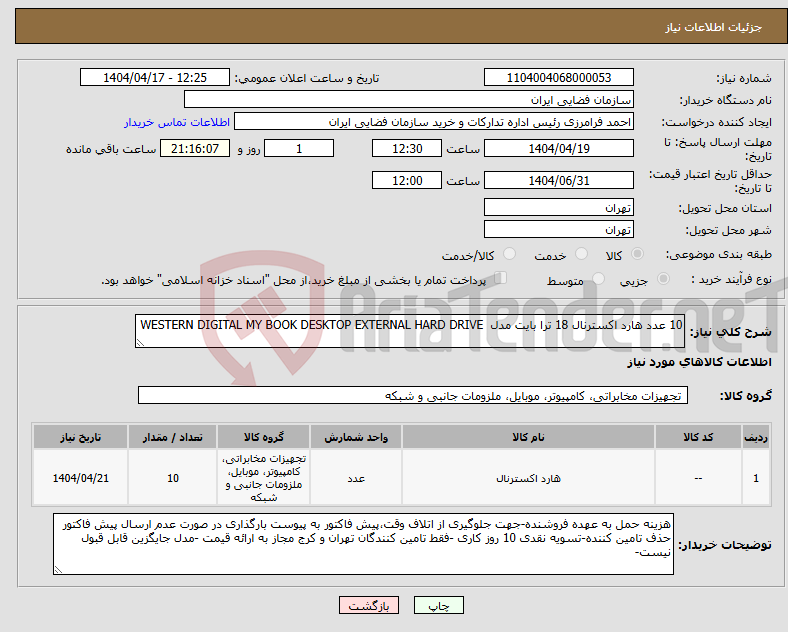Viewport: 788px width, 632px height.
Task: Click the delivery city field تهران
Action: click(558, 230)
